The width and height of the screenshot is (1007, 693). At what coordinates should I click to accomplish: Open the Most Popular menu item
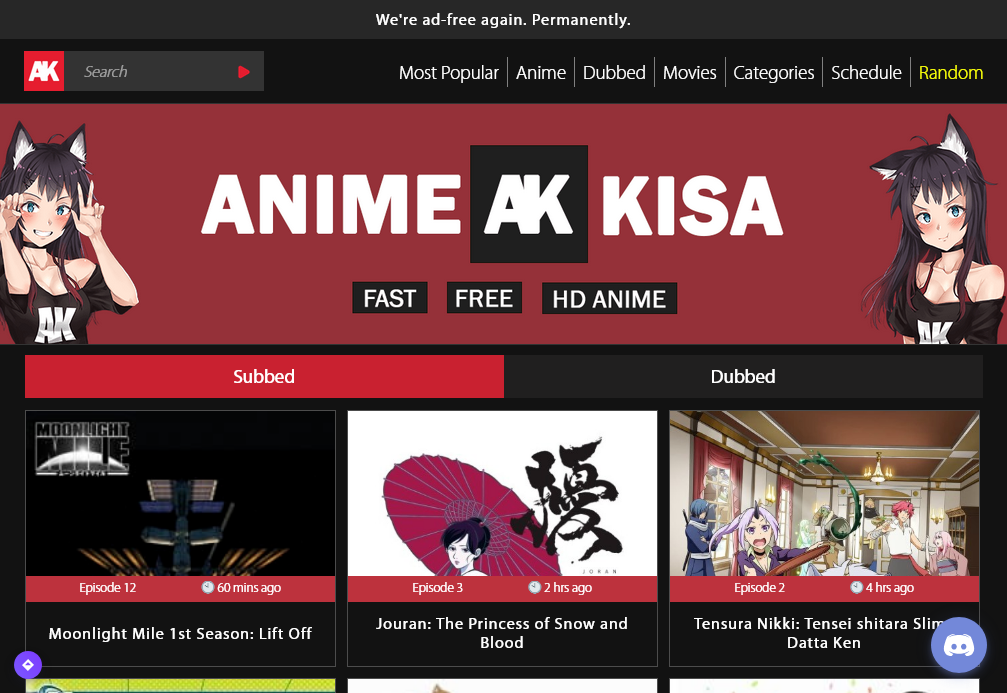coord(448,73)
